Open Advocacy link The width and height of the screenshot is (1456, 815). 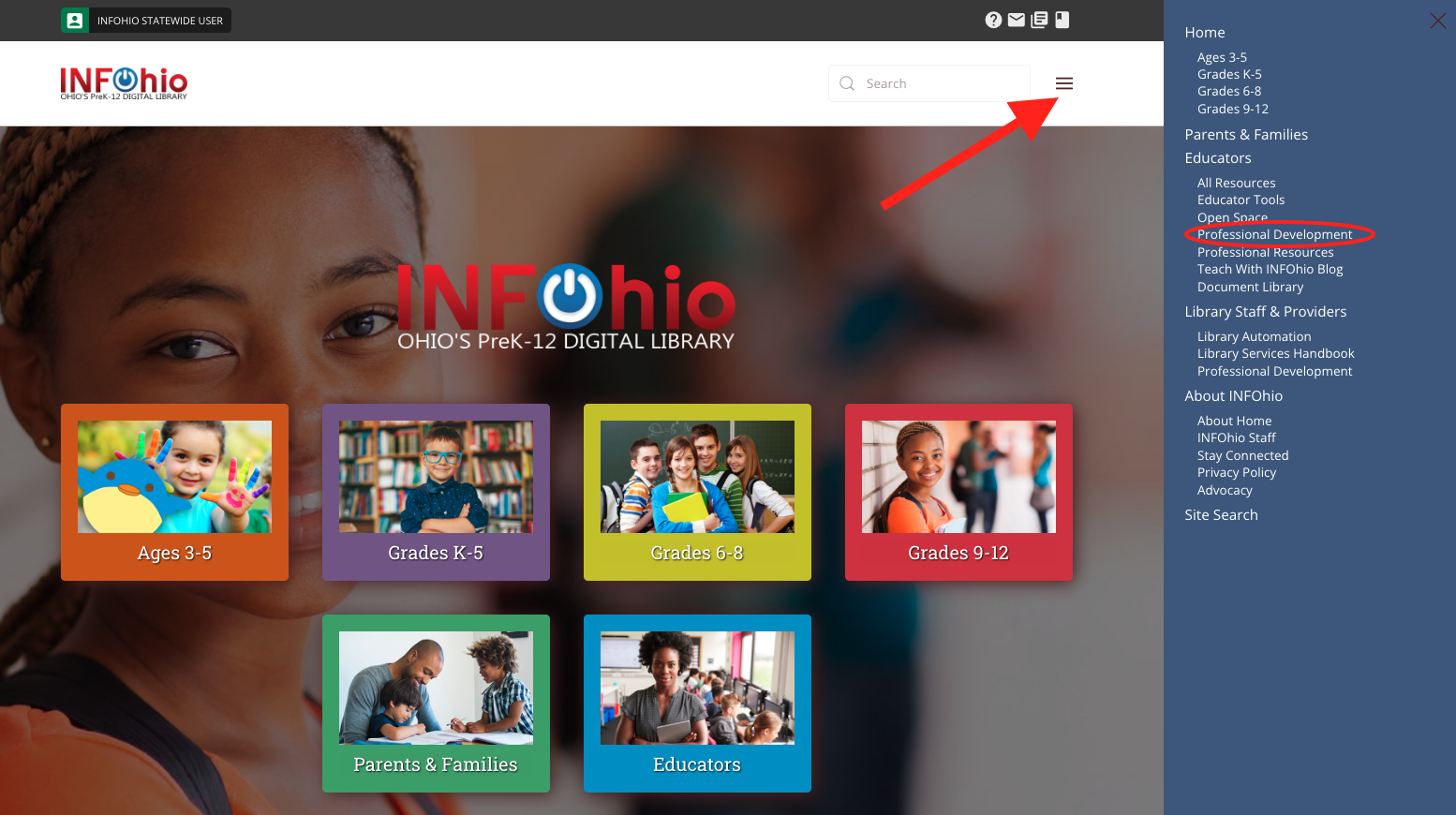[1225, 490]
